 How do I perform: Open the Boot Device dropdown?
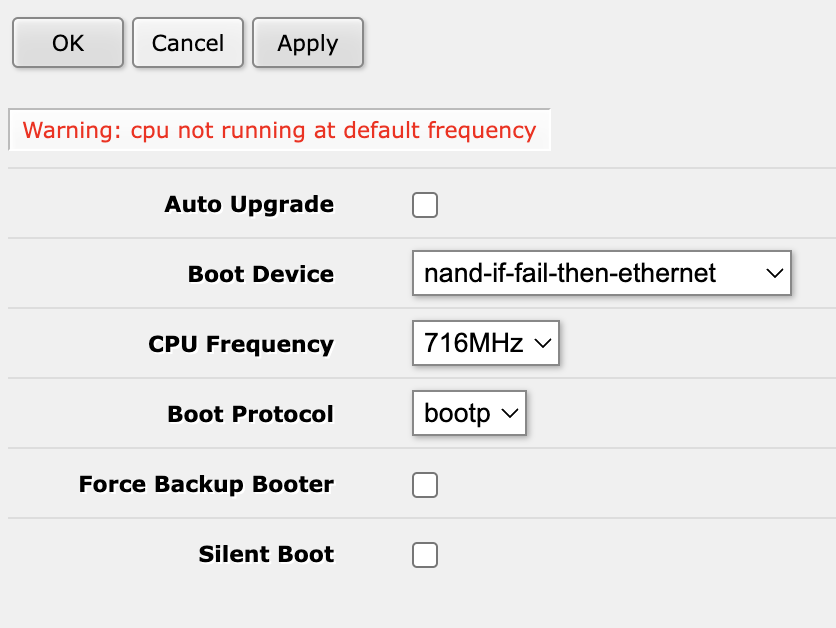[601, 274]
